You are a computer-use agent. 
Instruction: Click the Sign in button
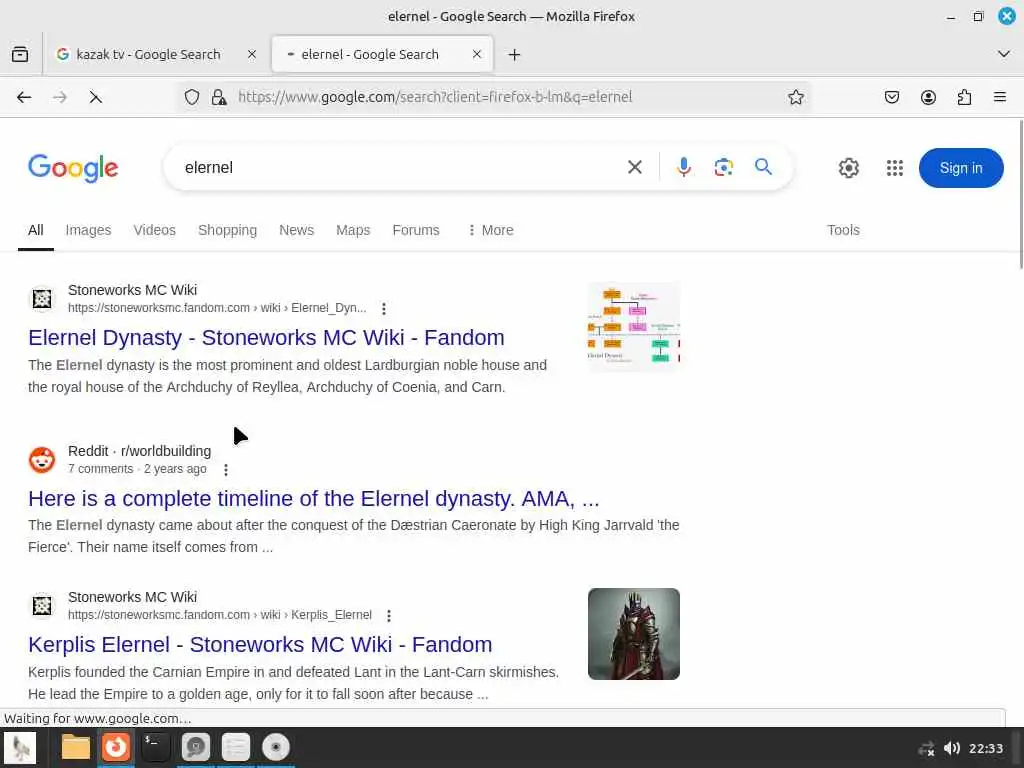pos(961,168)
